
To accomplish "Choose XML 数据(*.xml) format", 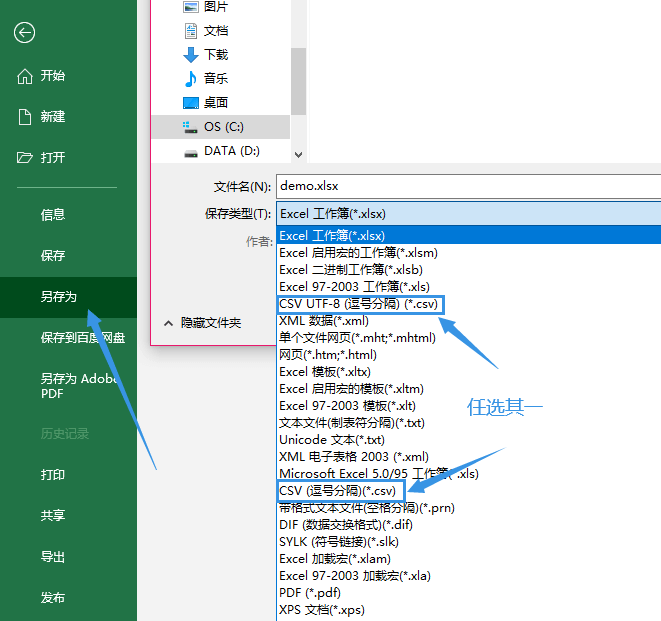I will click(x=324, y=321).
